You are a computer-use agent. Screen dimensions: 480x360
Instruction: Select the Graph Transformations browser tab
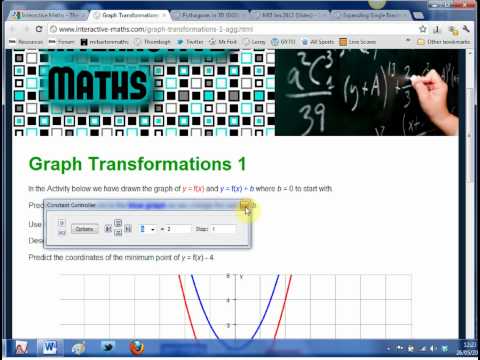(x=130, y=15)
